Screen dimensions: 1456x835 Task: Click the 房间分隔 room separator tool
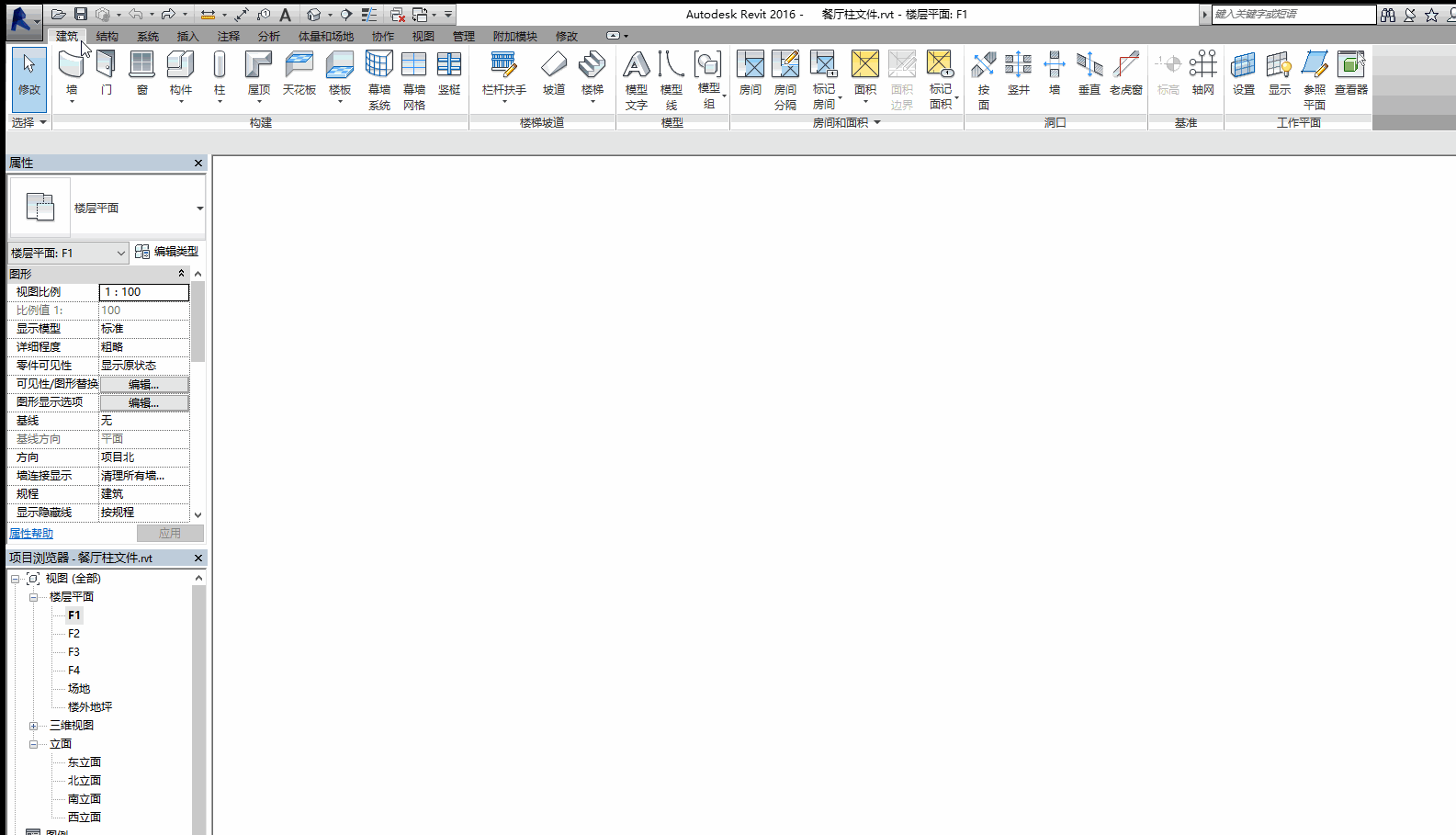coord(785,80)
